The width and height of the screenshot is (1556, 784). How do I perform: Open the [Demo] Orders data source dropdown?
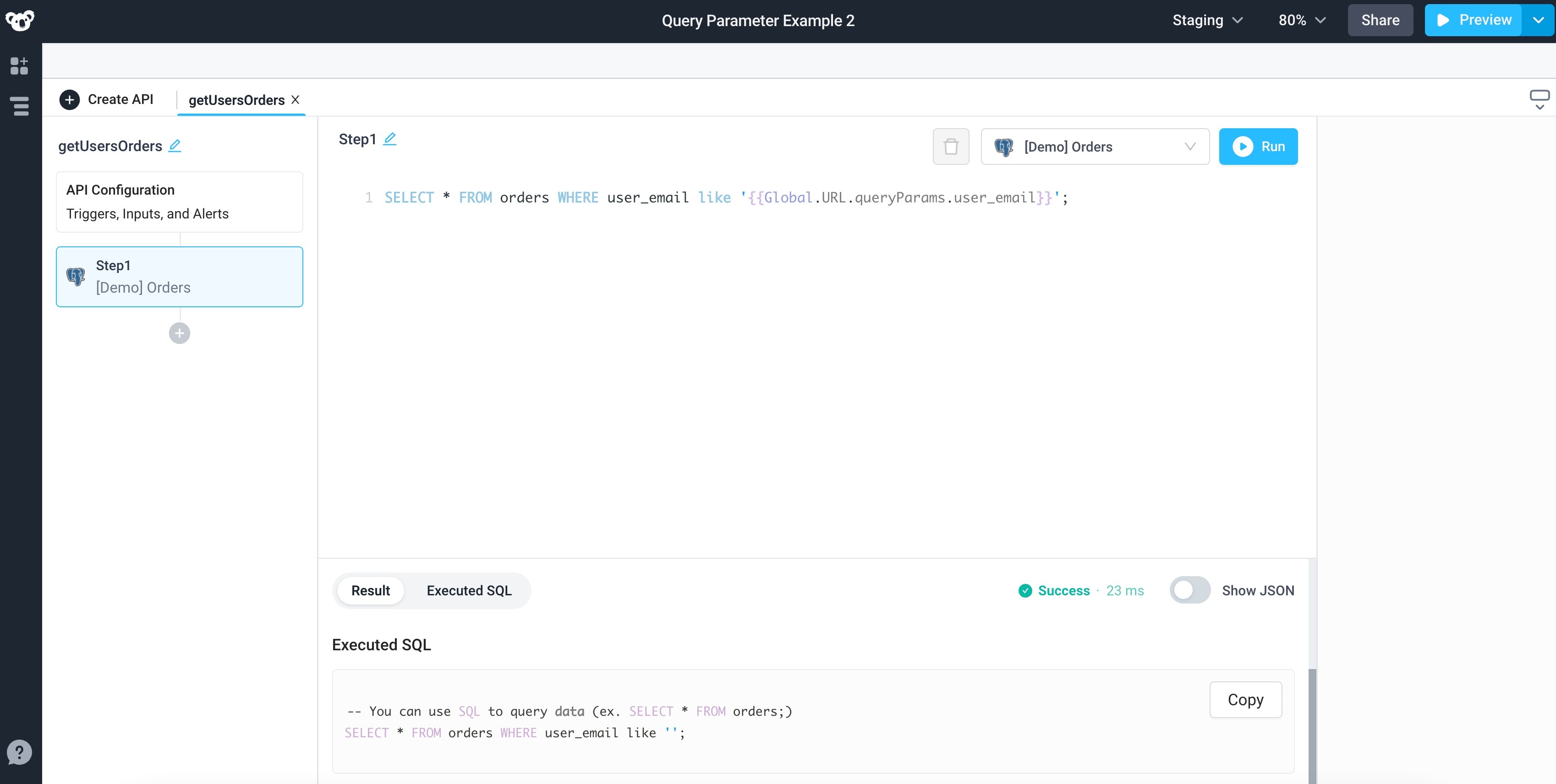coord(1095,146)
